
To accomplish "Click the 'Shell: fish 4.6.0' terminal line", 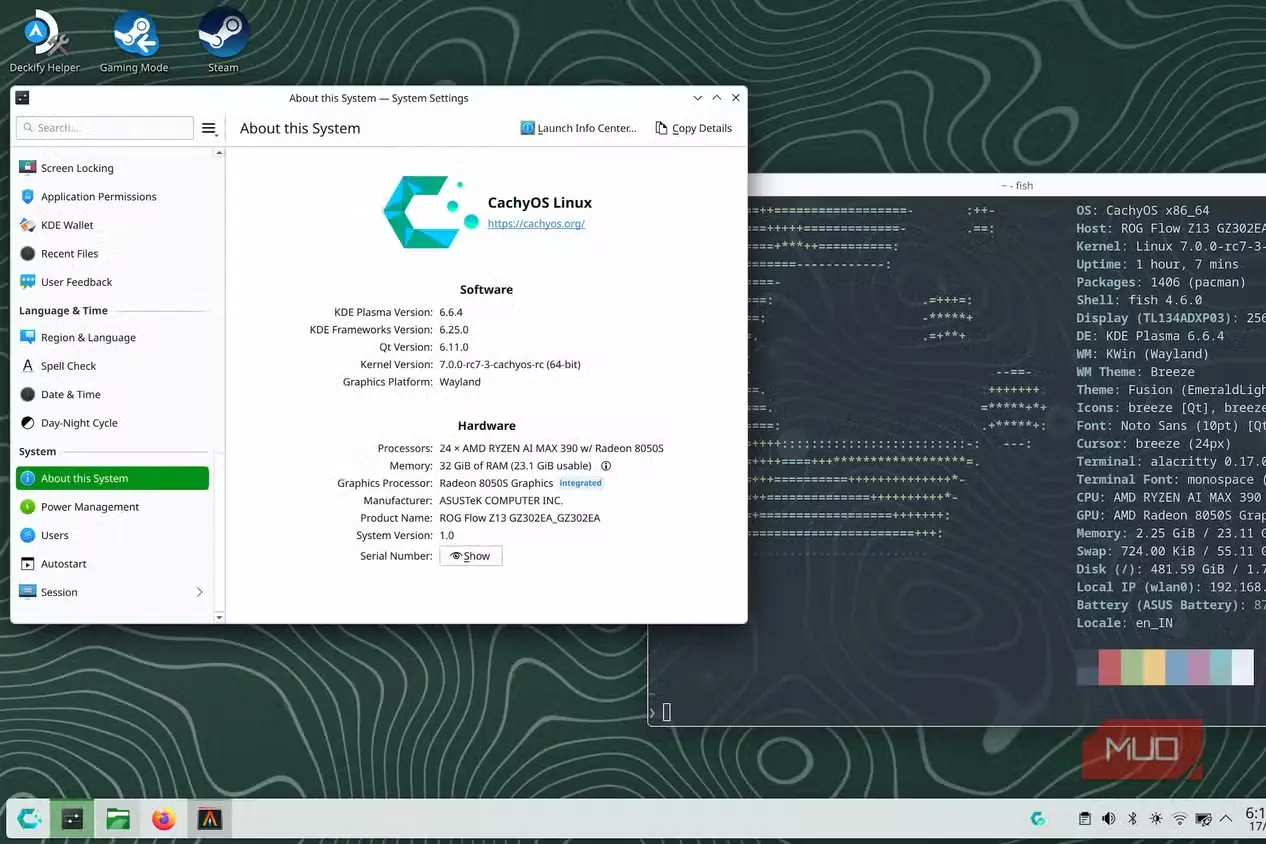I will tap(1139, 300).
